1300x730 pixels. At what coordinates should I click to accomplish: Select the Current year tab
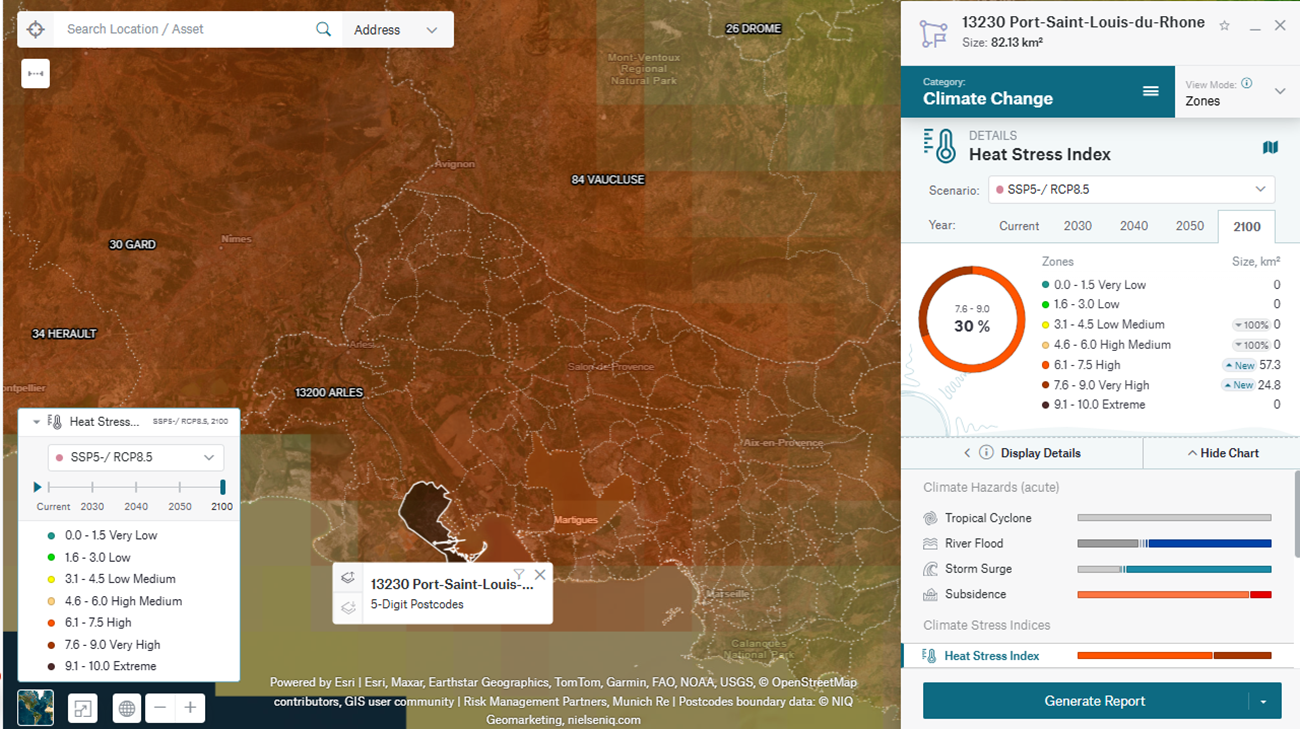coord(1018,226)
